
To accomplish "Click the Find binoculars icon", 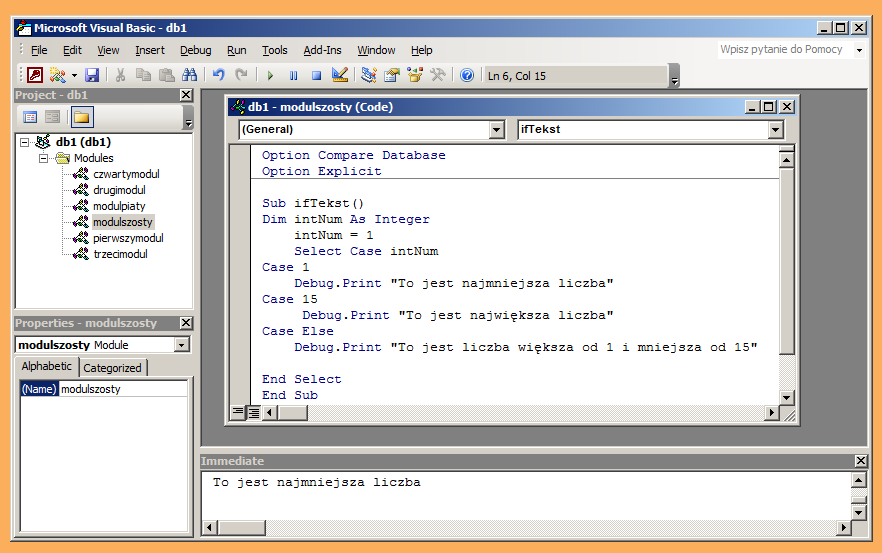I will (190, 75).
